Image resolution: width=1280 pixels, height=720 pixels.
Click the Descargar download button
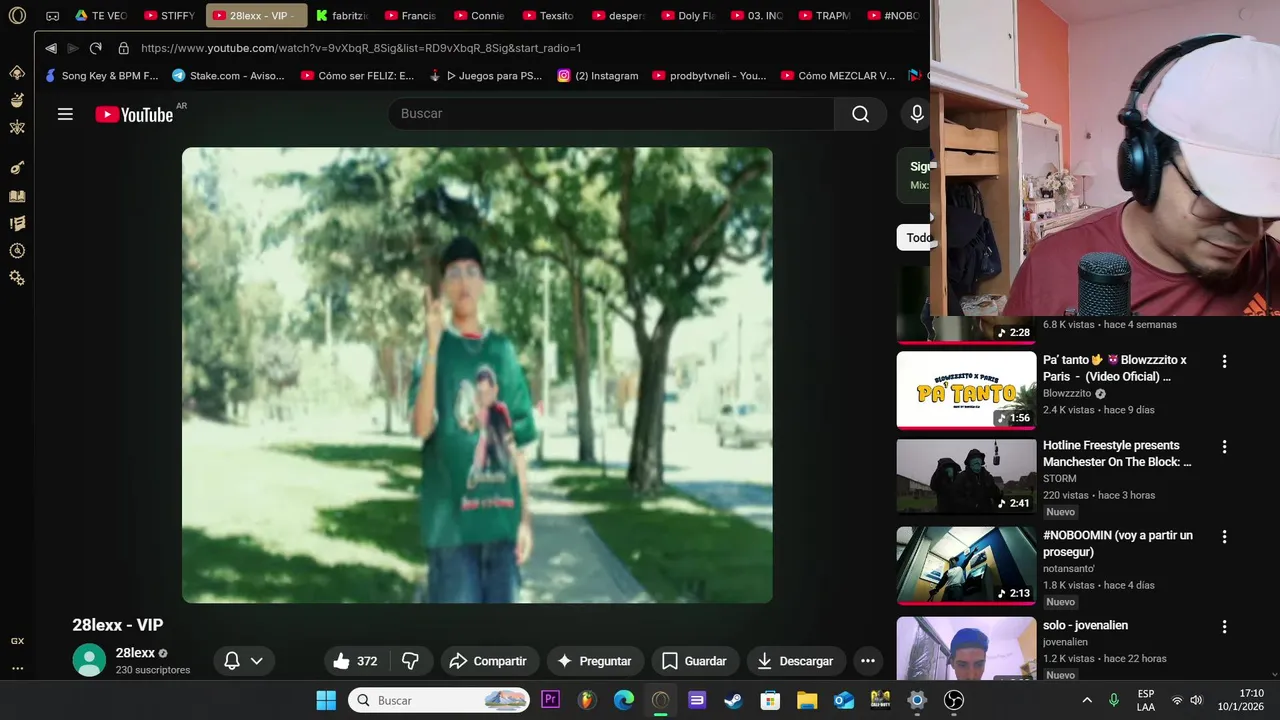(796, 661)
